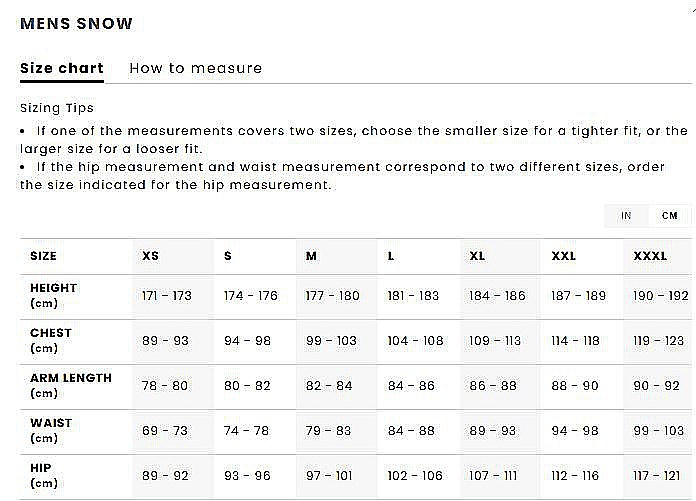Click the XS size column header

coord(150,256)
